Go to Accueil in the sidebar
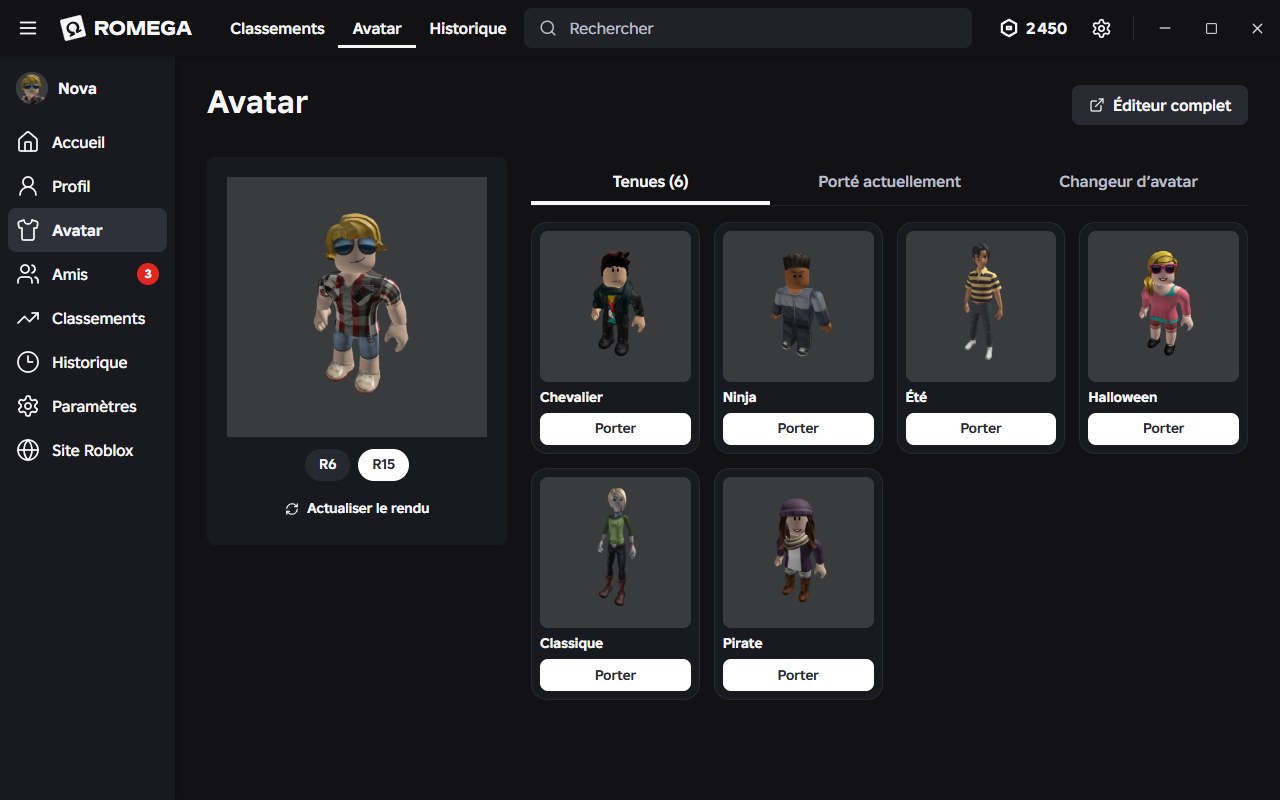Image resolution: width=1280 pixels, height=800 pixels. point(87,142)
